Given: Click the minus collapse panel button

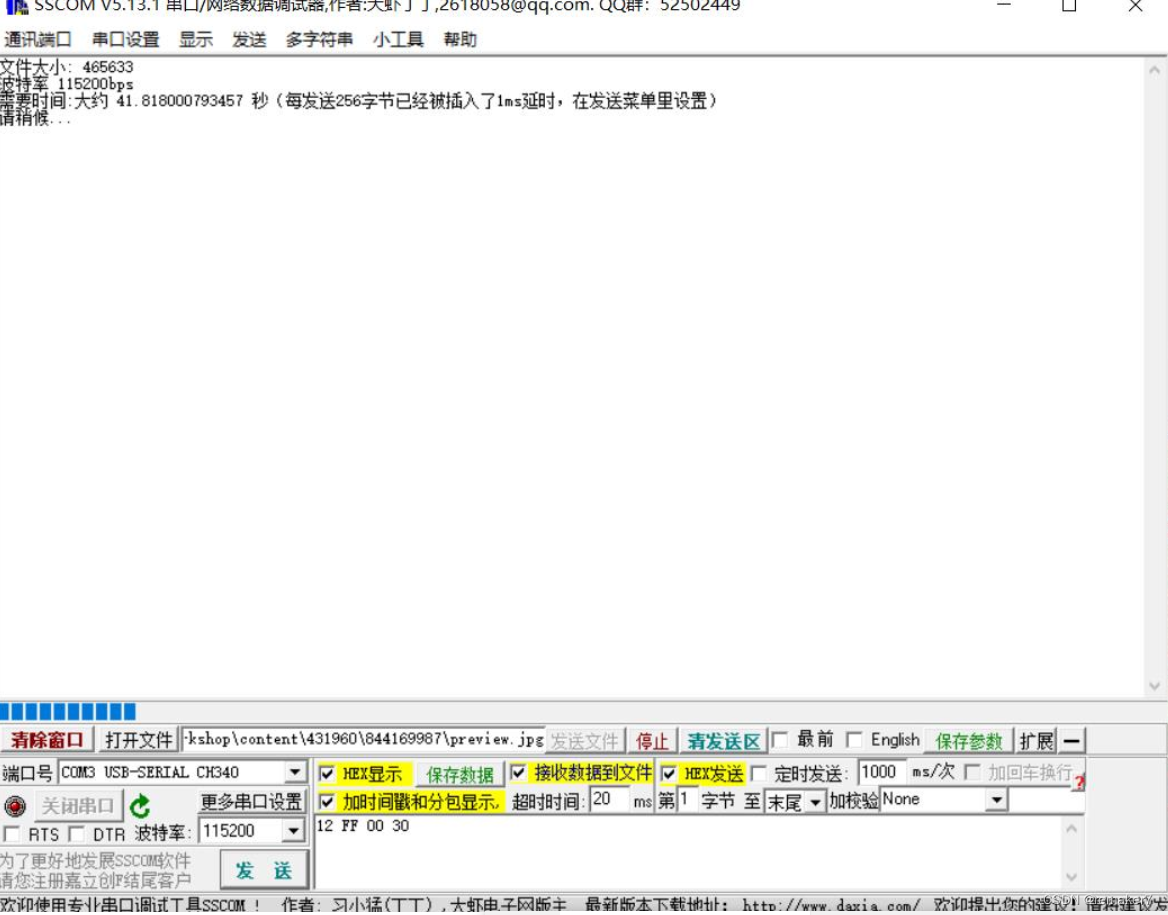Looking at the screenshot, I should click(1072, 741).
